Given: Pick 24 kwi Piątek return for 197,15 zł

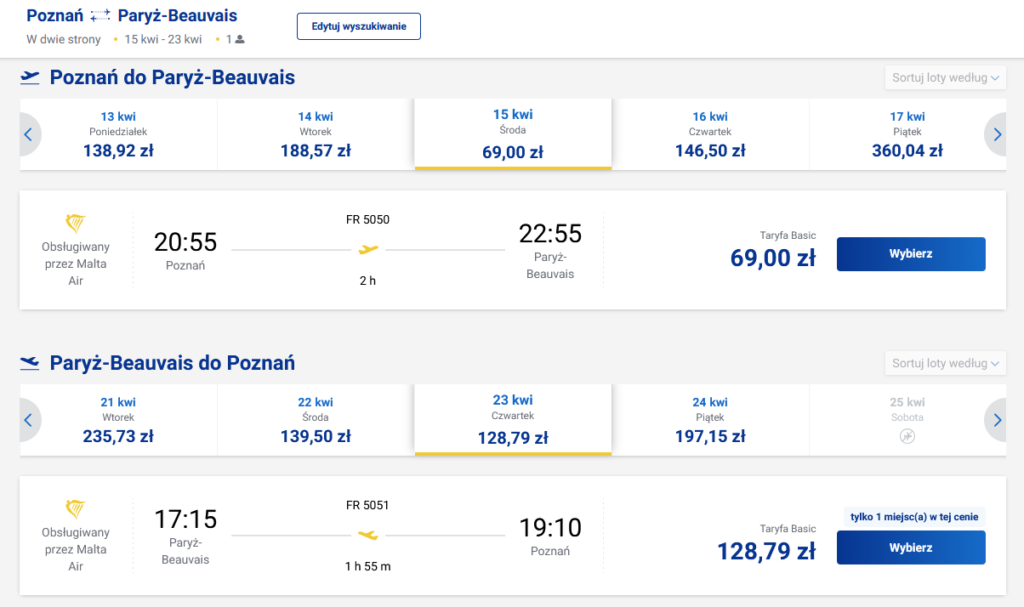Looking at the screenshot, I should tap(710, 419).
